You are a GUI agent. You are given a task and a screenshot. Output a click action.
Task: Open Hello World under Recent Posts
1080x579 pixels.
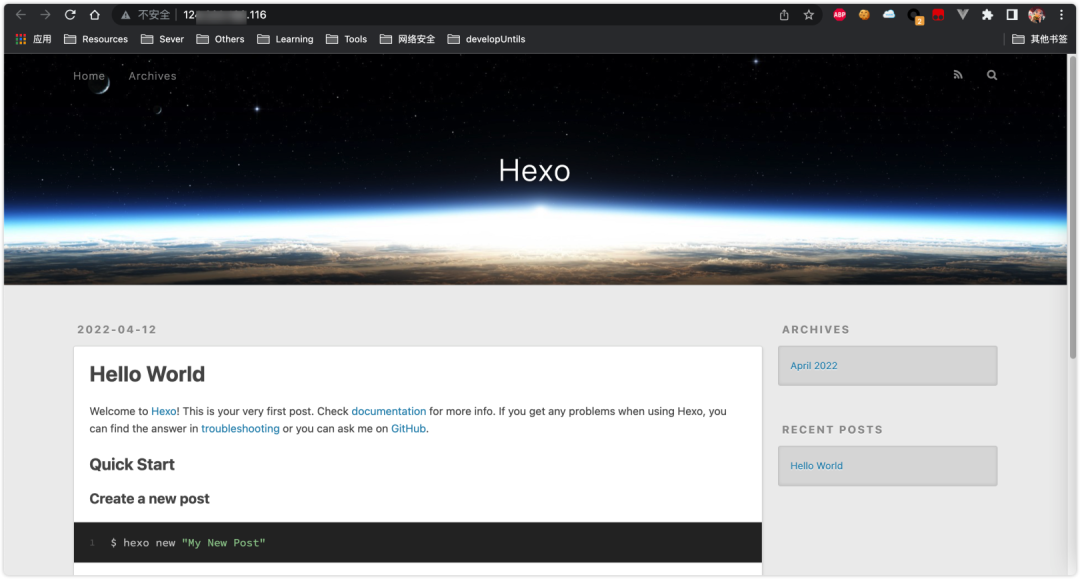point(816,465)
